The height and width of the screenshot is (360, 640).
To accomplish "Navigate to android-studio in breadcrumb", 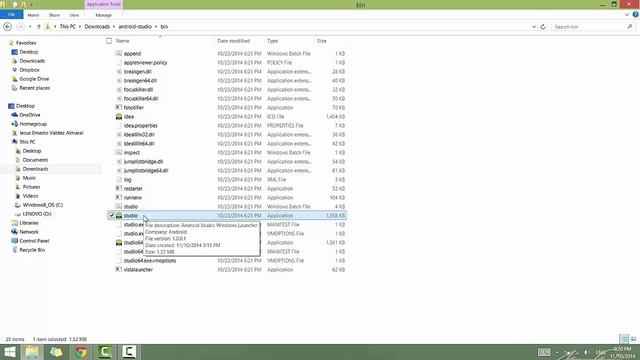I will pyautogui.click(x=135, y=27).
